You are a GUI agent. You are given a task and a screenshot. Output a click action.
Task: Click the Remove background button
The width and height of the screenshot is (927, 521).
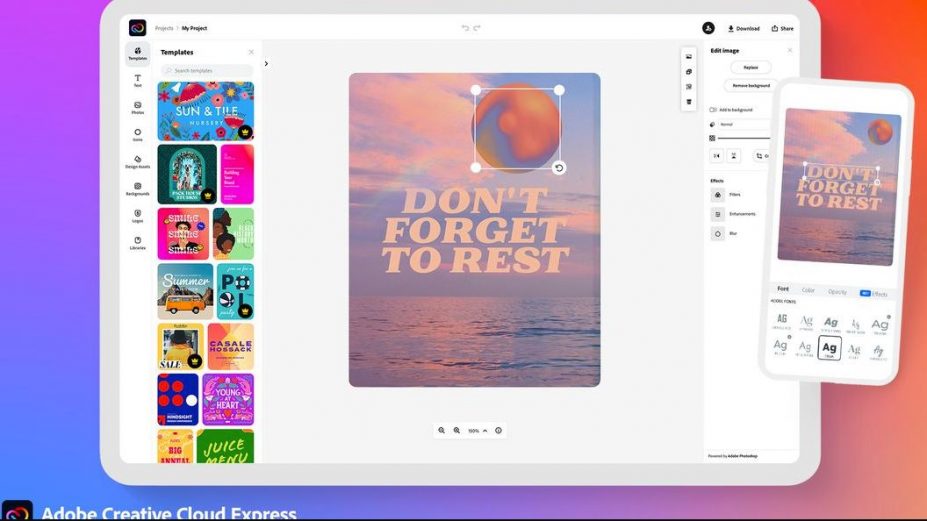pyautogui.click(x=750, y=86)
